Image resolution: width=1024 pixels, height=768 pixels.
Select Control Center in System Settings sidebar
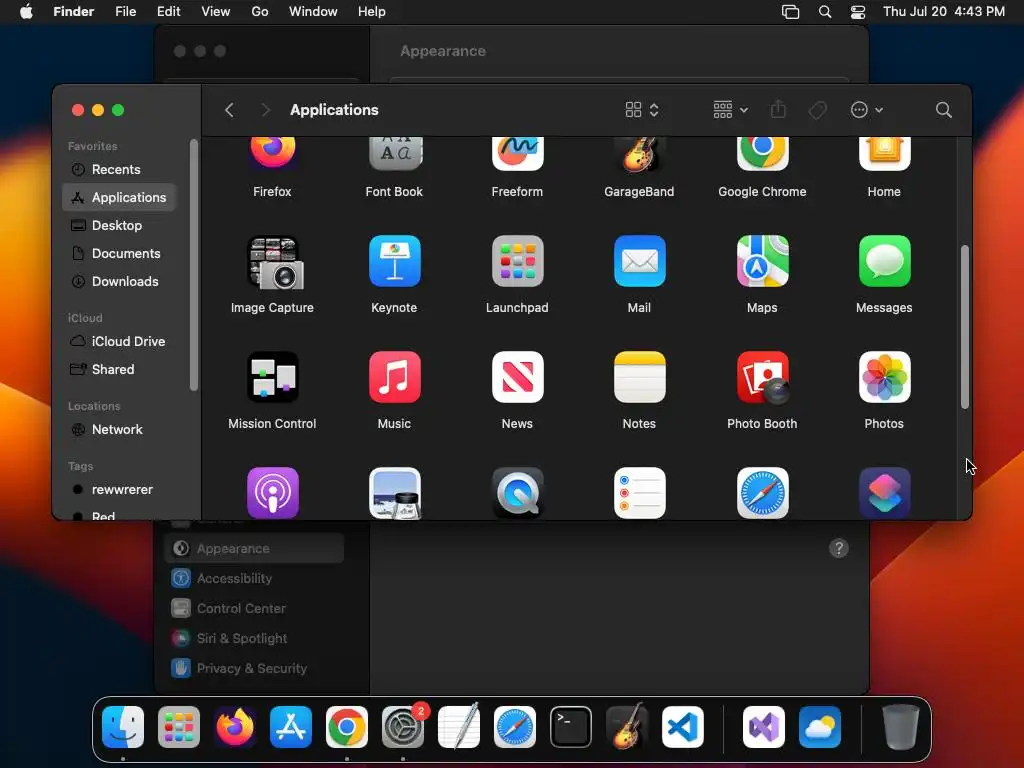[253, 609]
